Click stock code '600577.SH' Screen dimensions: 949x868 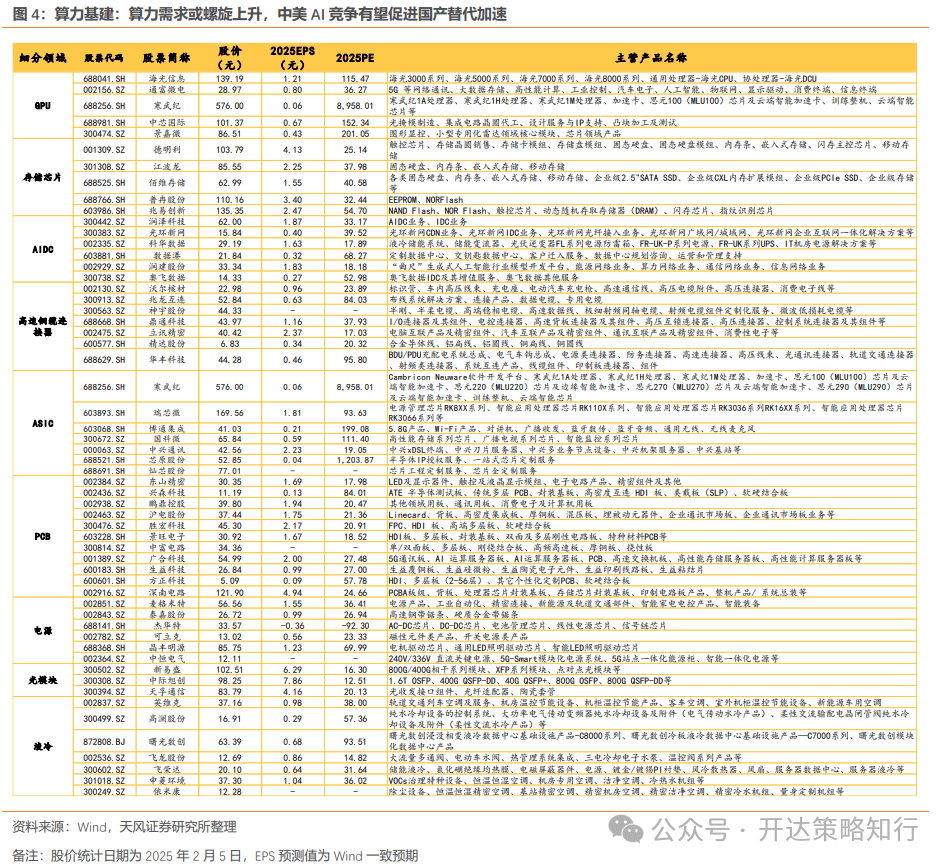104,344
